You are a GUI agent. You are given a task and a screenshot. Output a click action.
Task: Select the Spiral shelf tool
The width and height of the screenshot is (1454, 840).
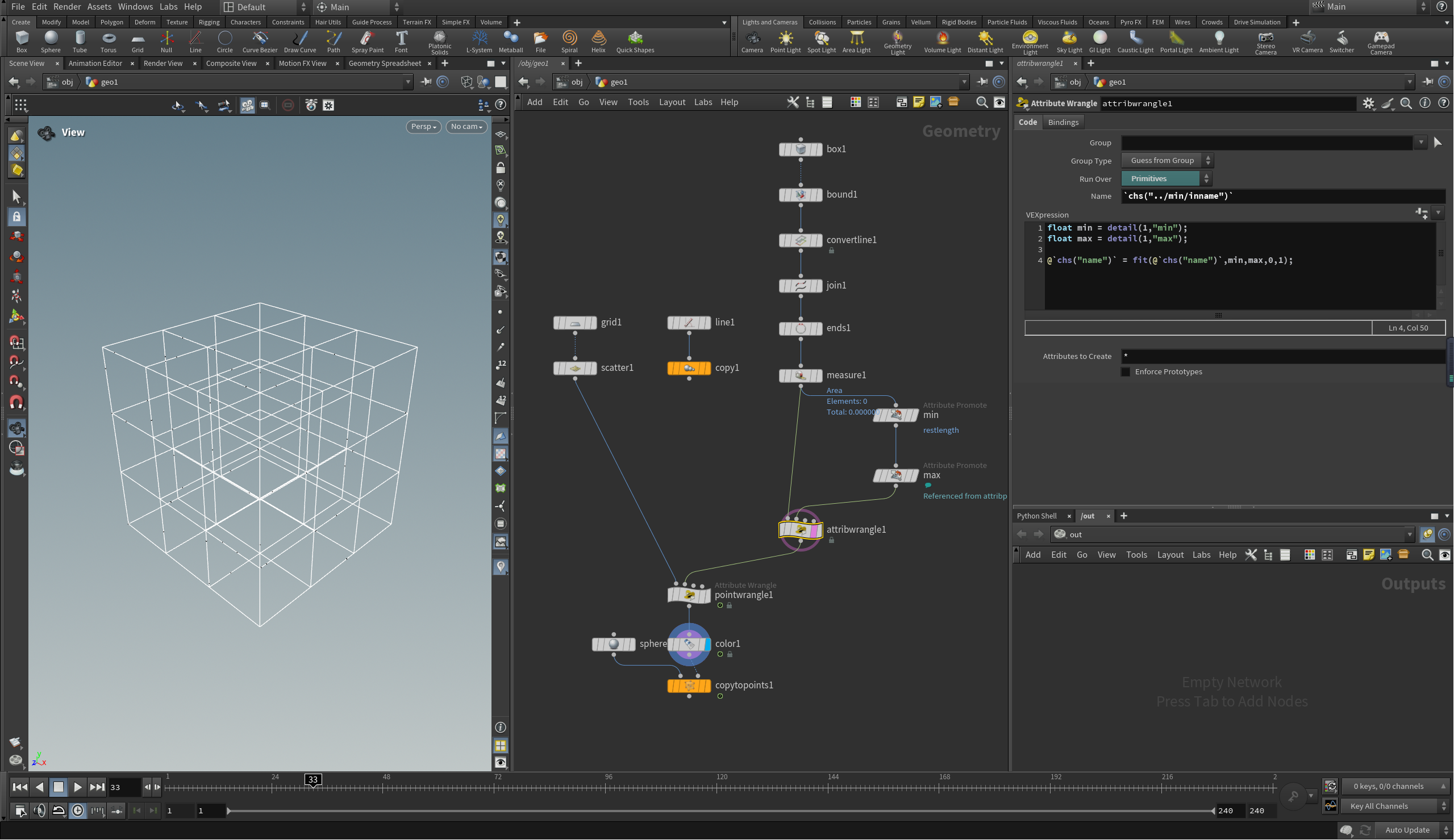click(x=569, y=41)
